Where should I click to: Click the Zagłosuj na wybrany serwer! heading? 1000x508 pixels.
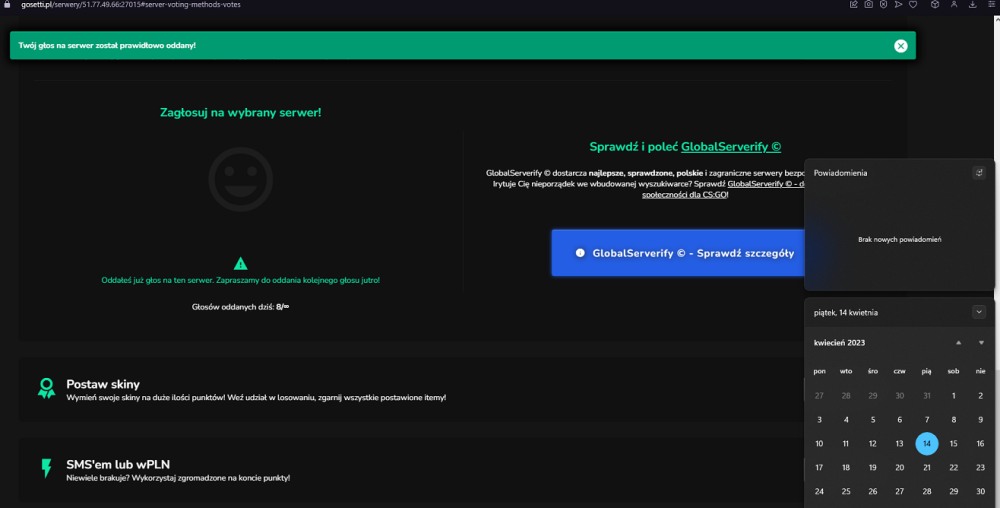[240, 113]
